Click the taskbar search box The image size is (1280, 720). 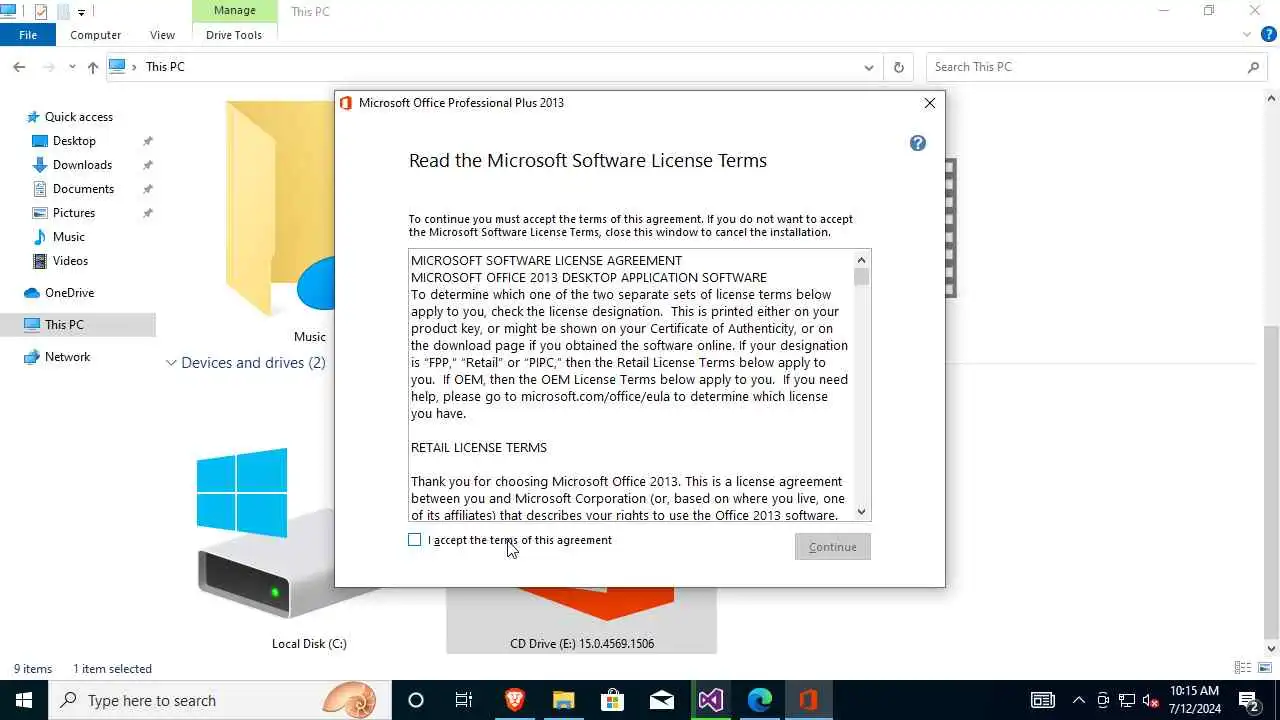click(x=220, y=700)
